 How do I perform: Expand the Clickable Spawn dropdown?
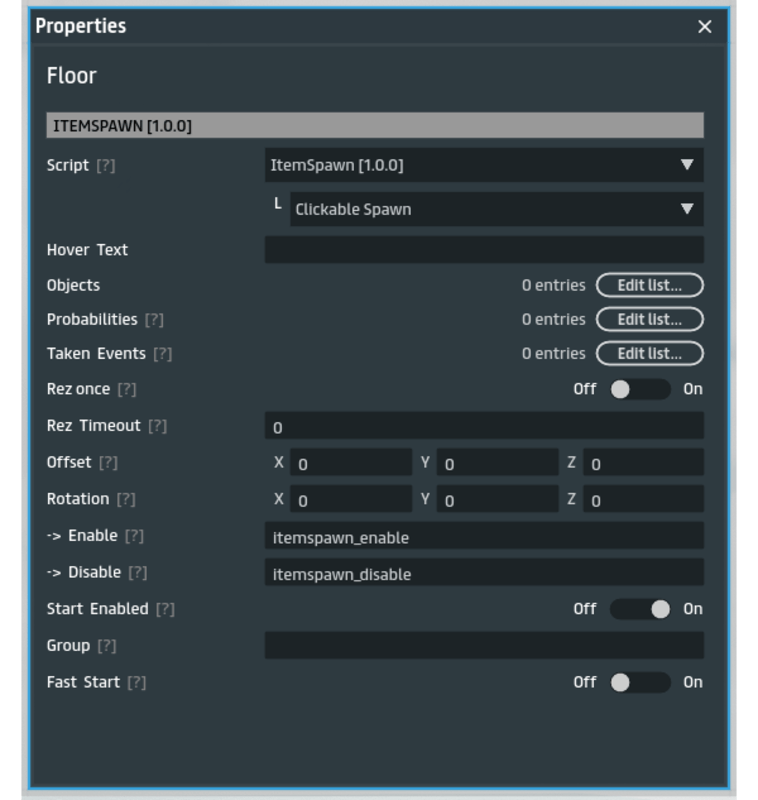click(496, 209)
